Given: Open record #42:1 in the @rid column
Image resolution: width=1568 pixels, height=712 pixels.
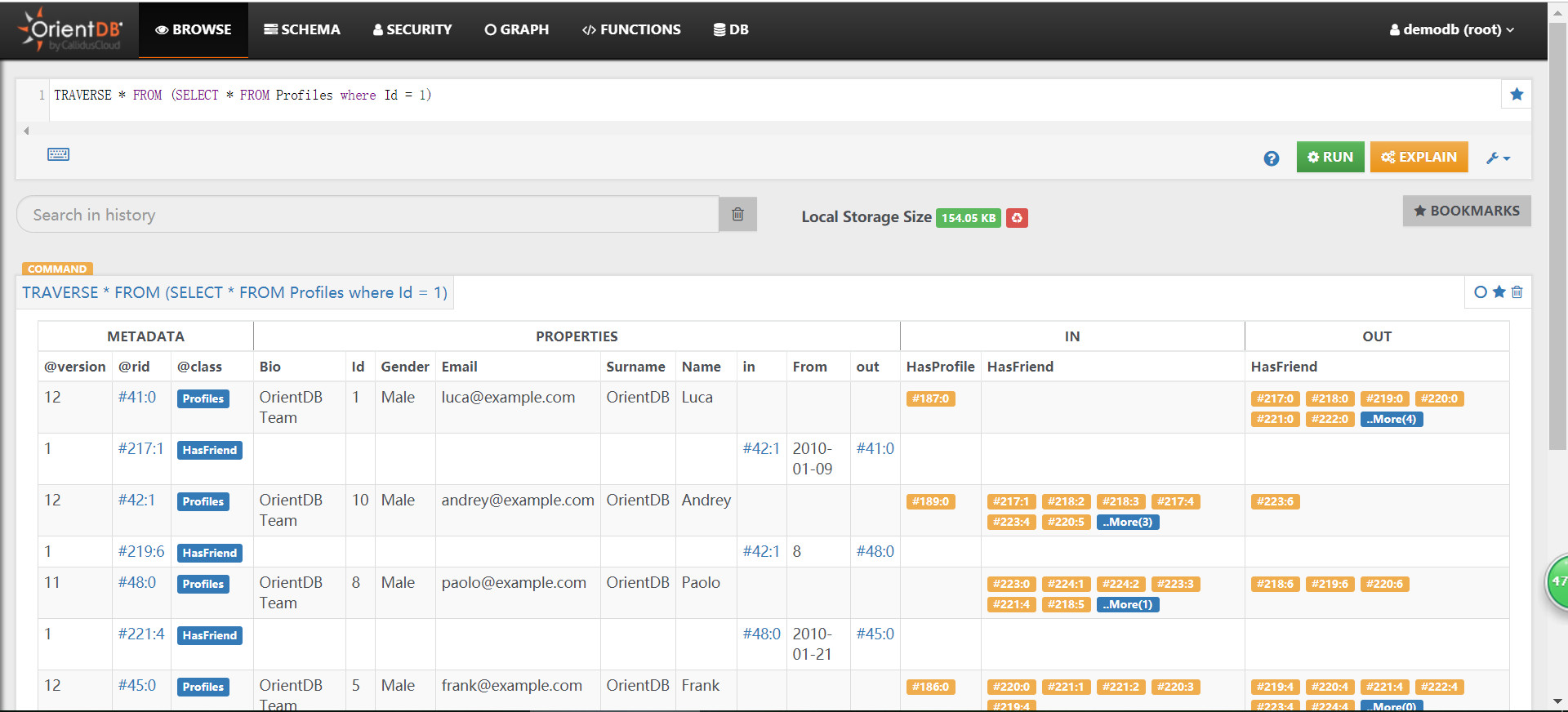Looking at the screenshot, I should [x=136, y=500].
